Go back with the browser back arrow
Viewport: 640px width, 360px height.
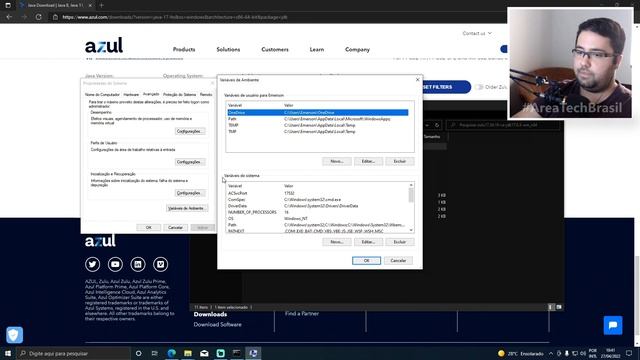[9, 17]
